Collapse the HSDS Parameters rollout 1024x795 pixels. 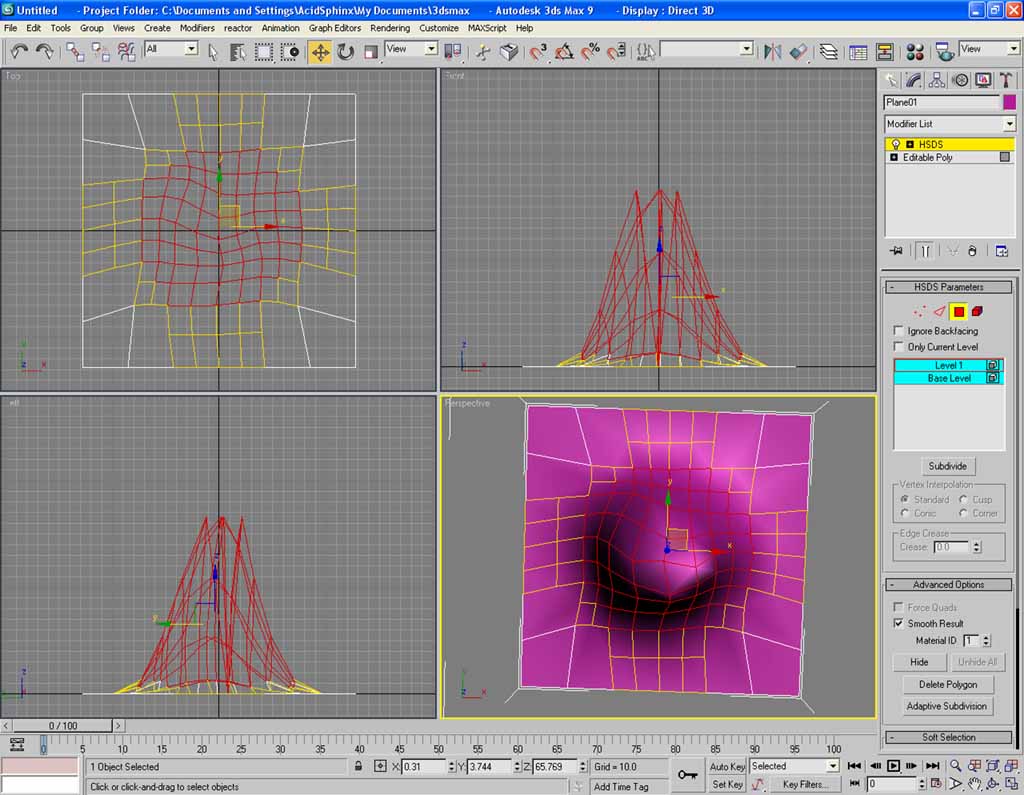pos(948,287)
